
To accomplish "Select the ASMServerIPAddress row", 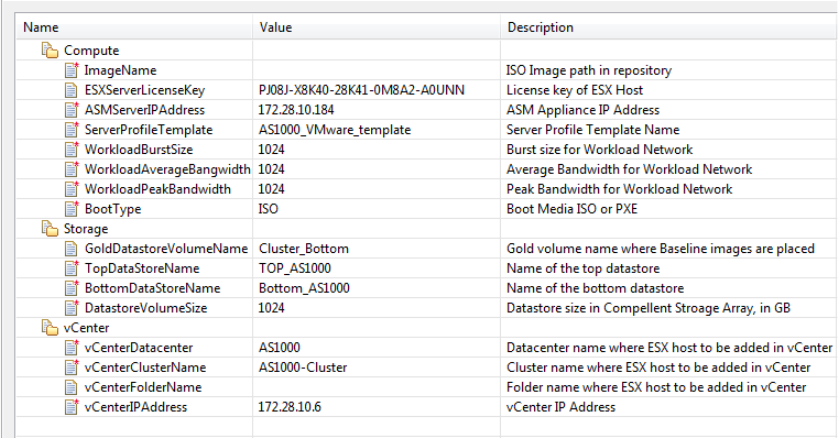I will 145,110.
